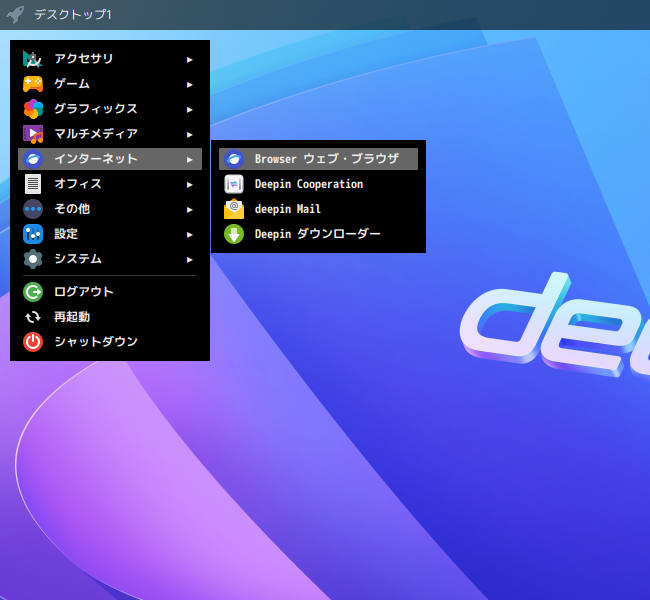Expand the アクセサリ submenu arrow

pyautogui.click(x=189, y=60)
